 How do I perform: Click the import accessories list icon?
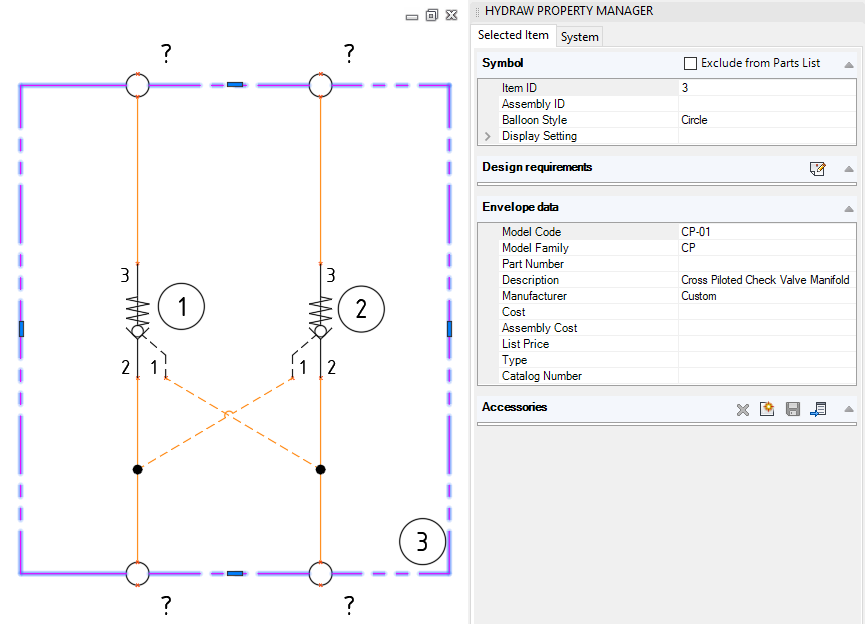tap(819, 409)
